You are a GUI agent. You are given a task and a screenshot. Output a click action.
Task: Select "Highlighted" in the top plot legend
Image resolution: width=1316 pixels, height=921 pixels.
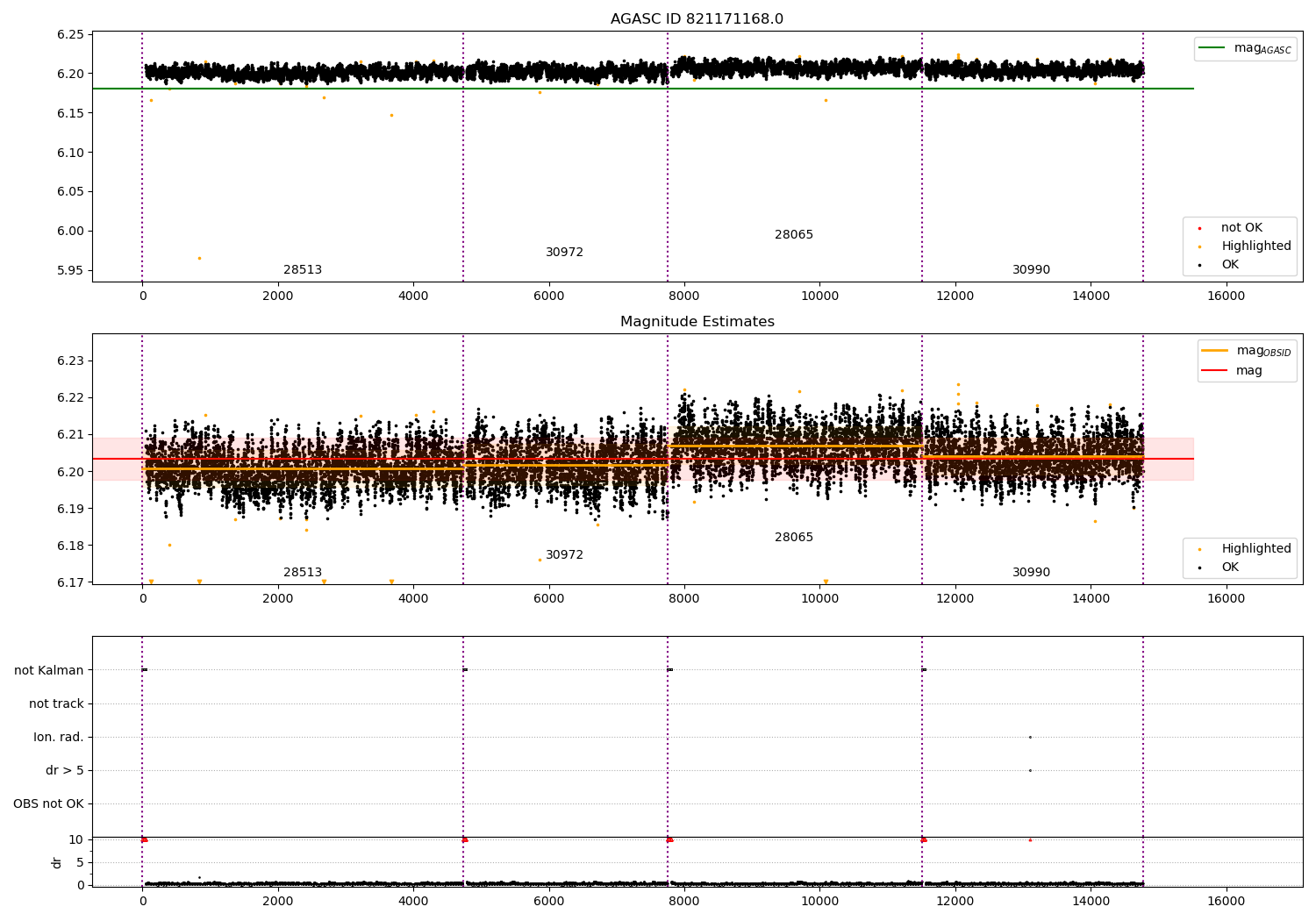[1245, 246]
